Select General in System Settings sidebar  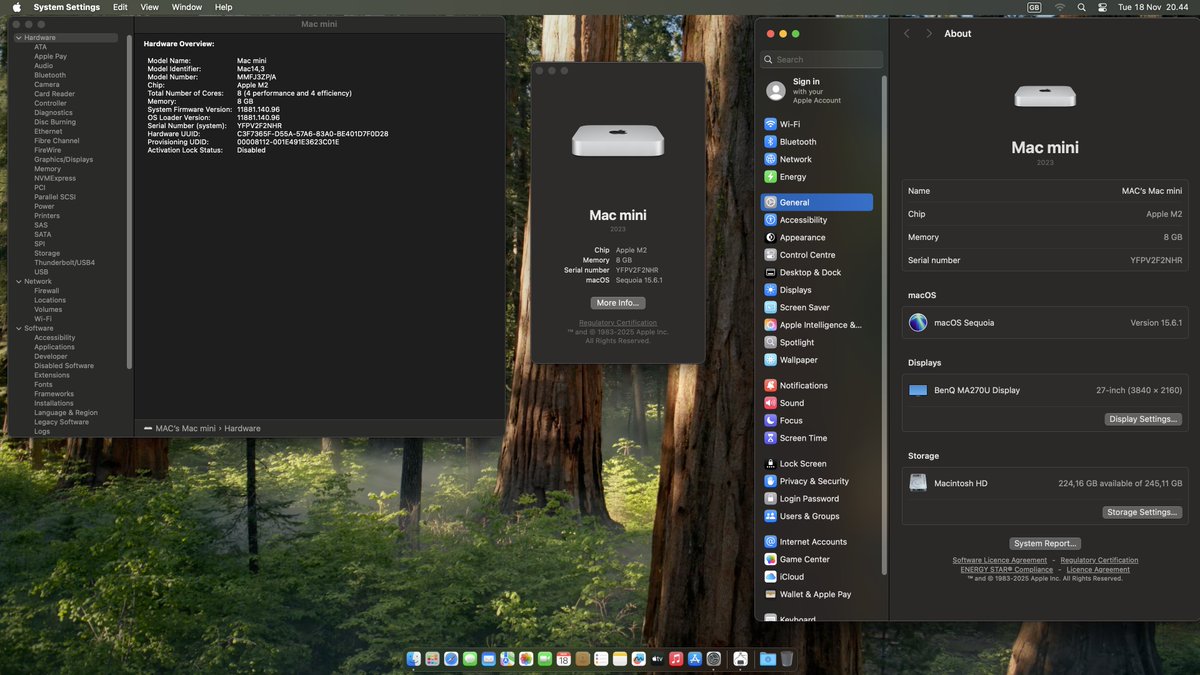[817, 202]
